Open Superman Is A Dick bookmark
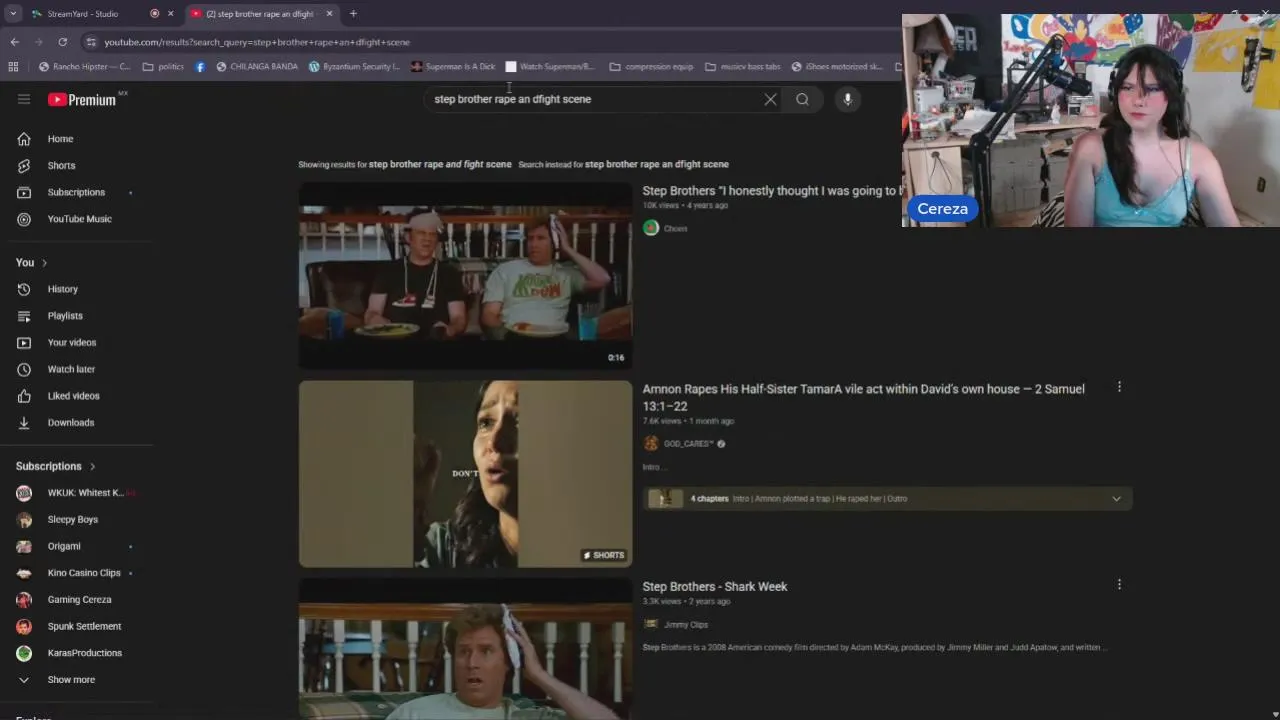1280x720 pixels. (453, 67)
